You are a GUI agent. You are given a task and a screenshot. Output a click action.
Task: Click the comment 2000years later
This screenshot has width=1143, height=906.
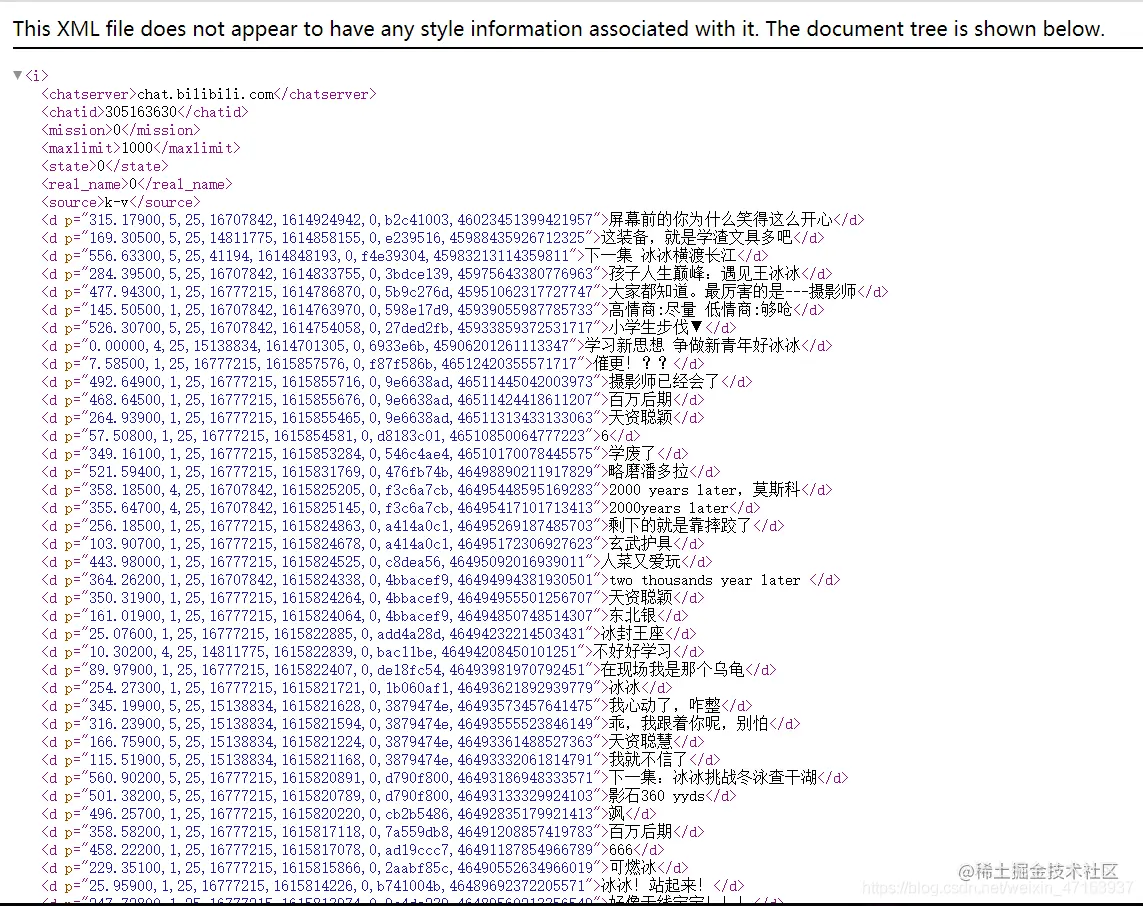[668, 508]
